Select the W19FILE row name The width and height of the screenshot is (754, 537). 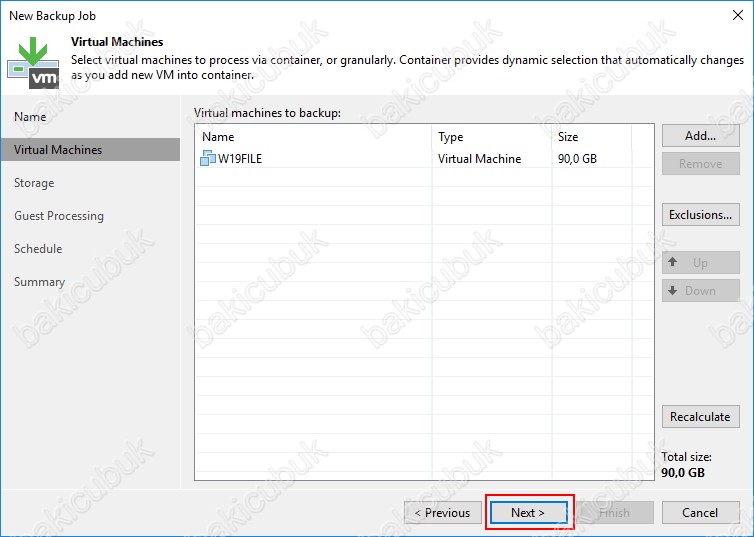click(239, 159)
